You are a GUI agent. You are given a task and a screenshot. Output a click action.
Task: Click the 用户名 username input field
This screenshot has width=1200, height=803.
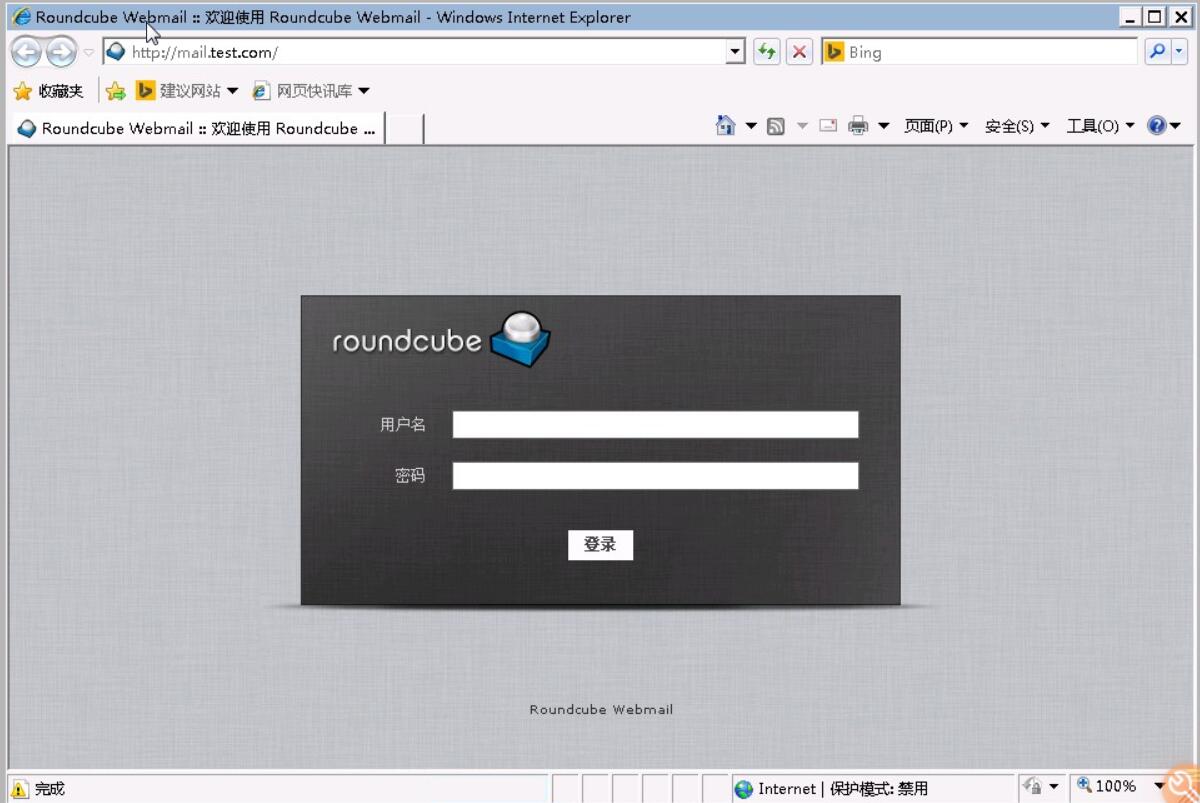point(655,425)
